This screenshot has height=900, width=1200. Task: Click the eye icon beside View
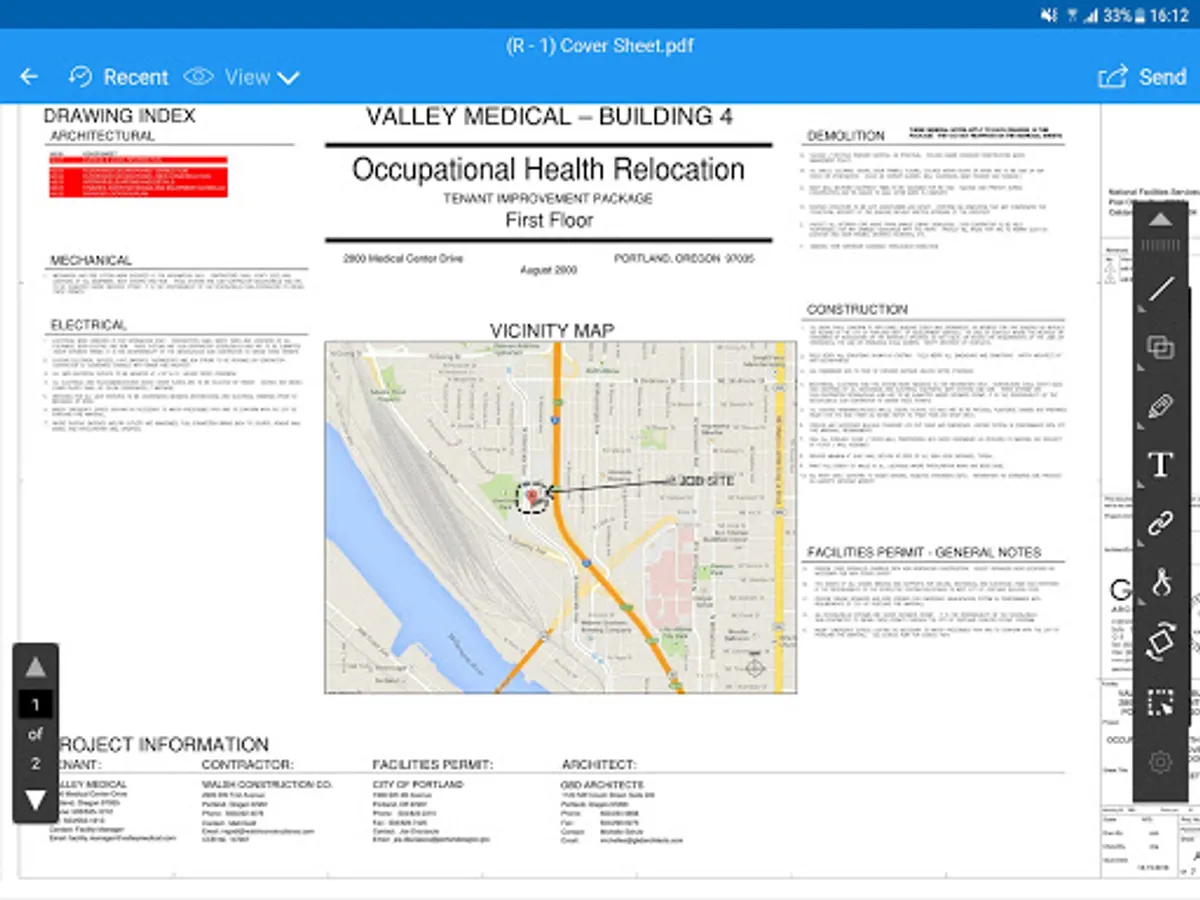coord(199,77)
